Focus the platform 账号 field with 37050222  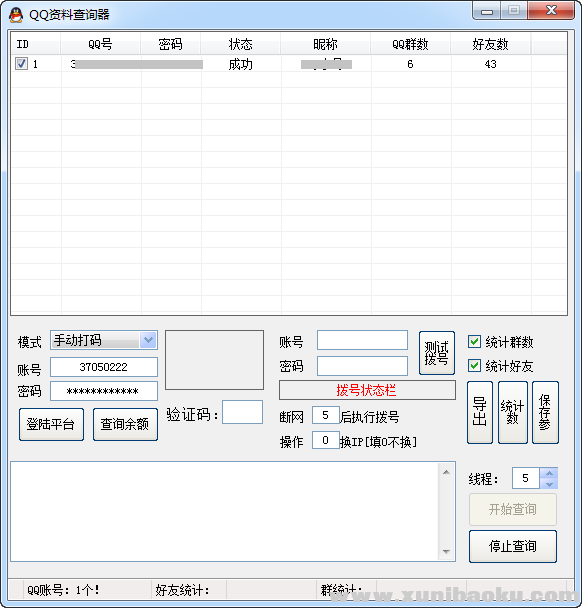104,367
